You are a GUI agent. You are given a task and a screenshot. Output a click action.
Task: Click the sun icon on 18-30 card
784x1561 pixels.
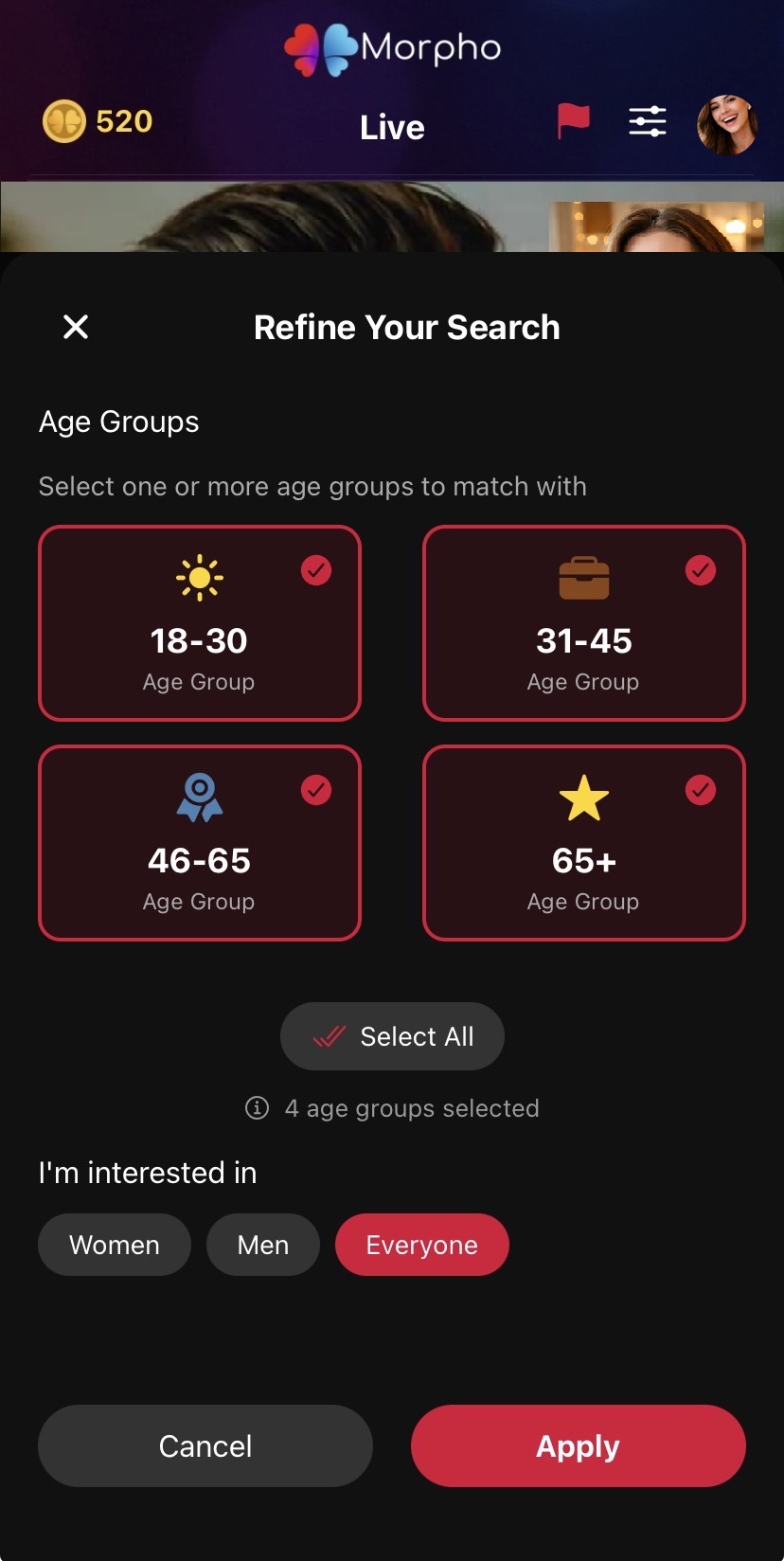click(200, 577)
